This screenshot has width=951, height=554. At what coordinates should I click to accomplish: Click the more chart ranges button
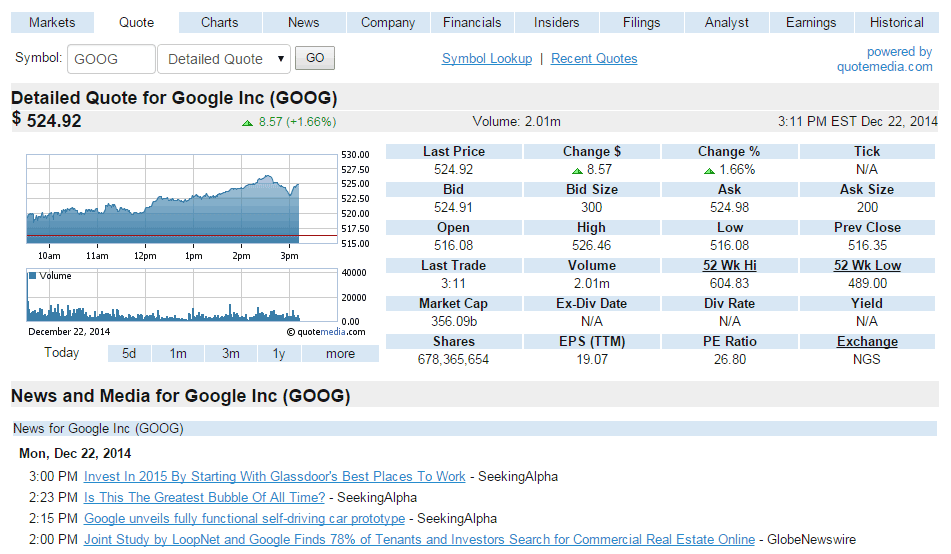340,353
